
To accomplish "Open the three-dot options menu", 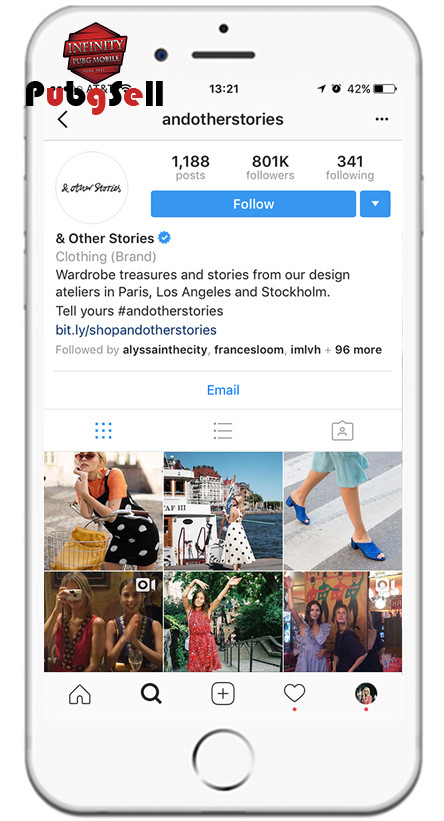I will 382,119.
